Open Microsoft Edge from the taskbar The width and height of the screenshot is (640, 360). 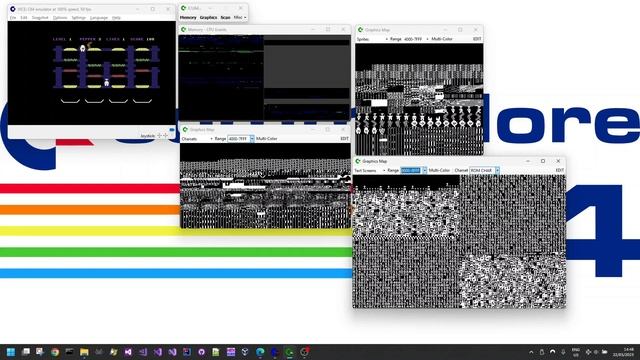point(260,352)
